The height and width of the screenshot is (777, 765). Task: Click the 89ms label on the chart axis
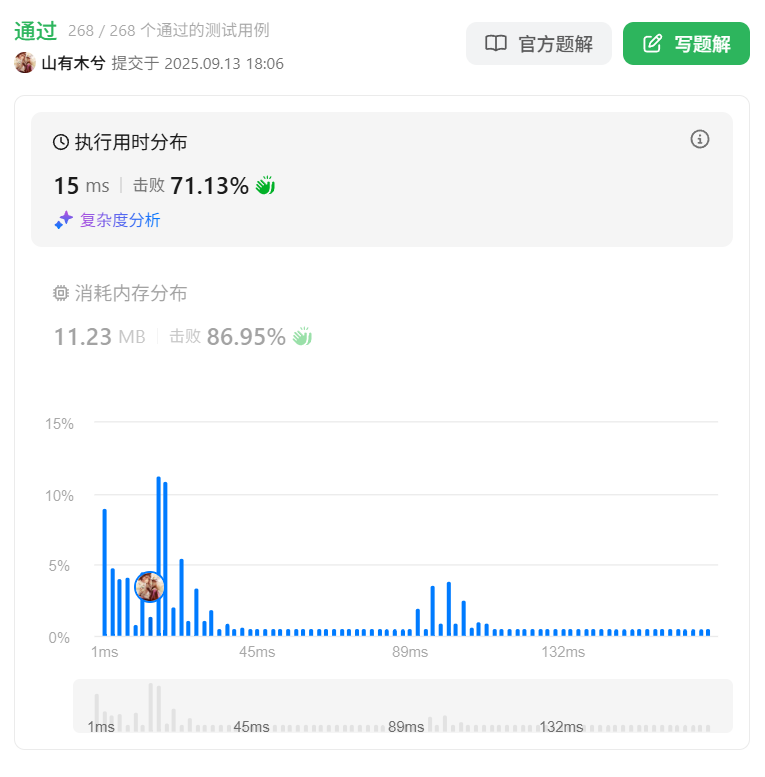(x=410, y=652)
